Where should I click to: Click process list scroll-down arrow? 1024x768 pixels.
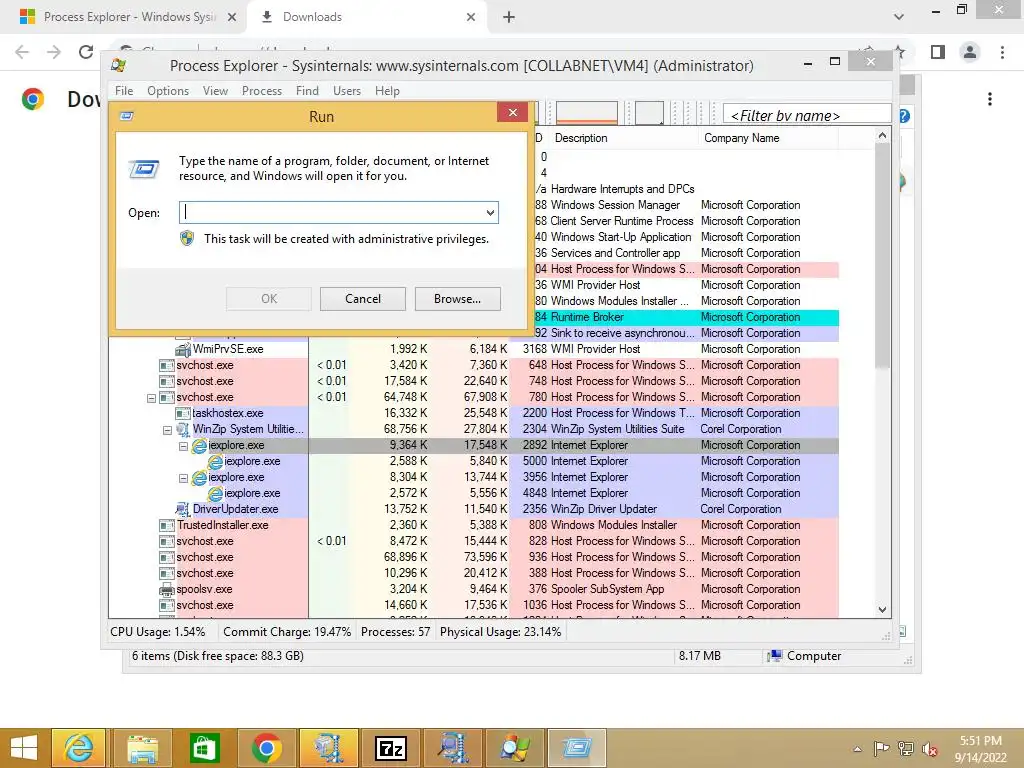click(882, 609)
